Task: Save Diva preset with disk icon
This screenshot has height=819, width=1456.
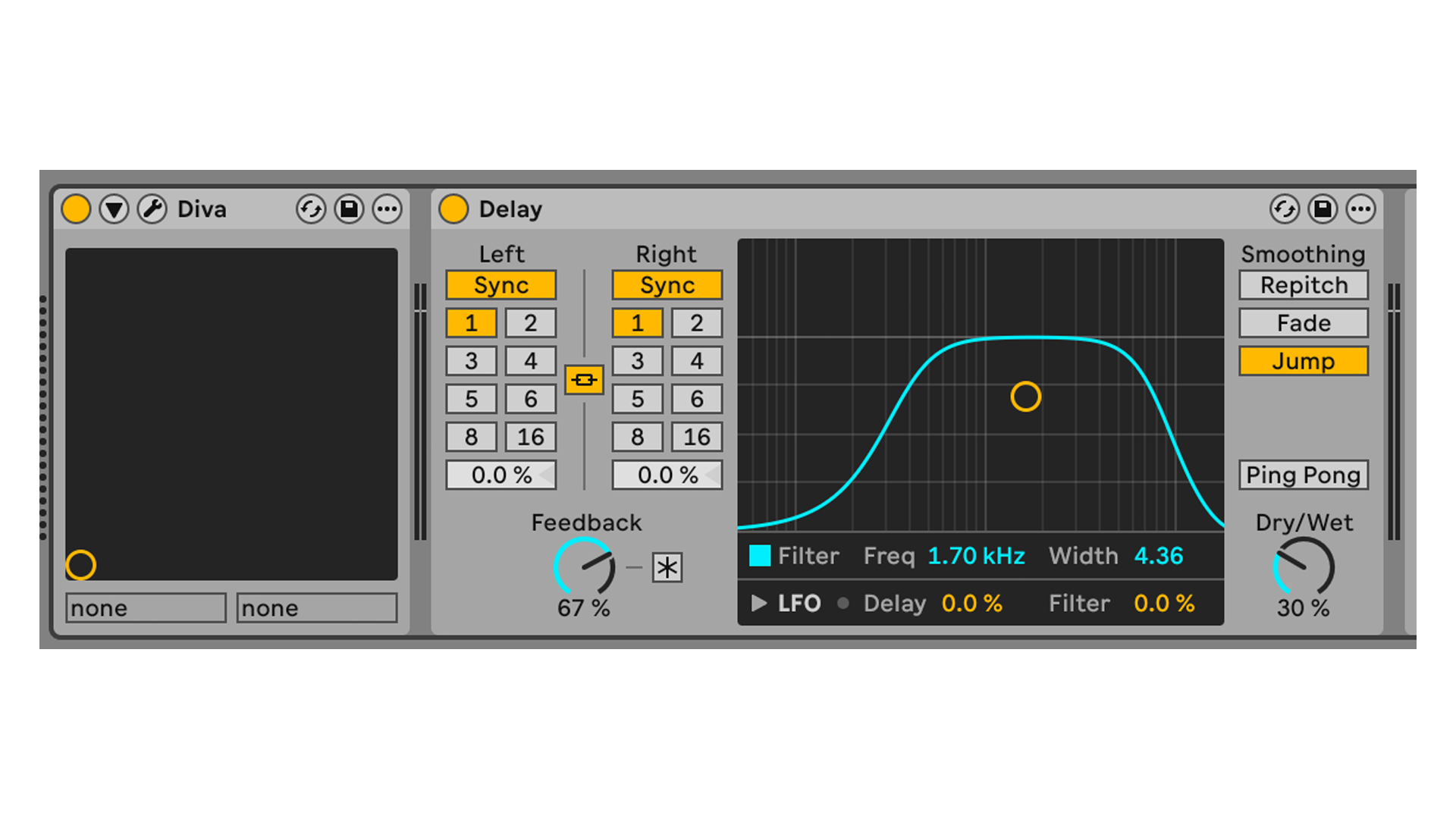Action: pos(349,209)
